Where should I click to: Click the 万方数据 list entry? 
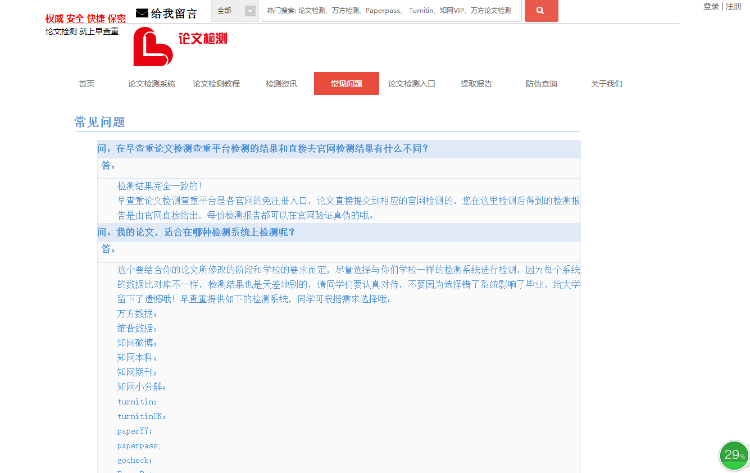[x=137, y=314]
